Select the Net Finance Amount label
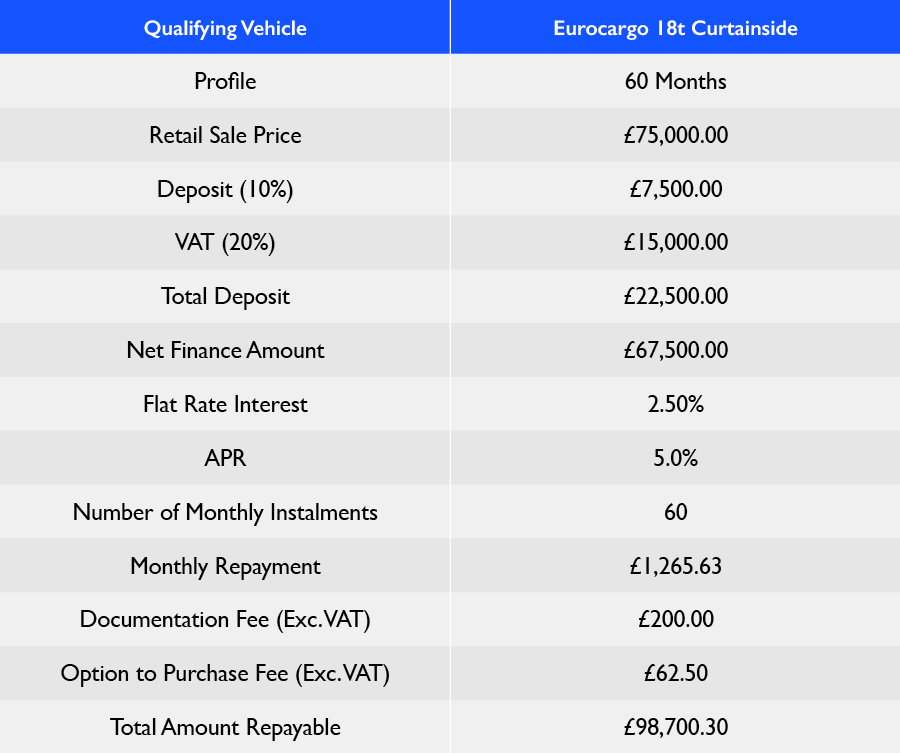Image resolution: width=900 pixels, height=753 pixels. click(x=225, y=351)
